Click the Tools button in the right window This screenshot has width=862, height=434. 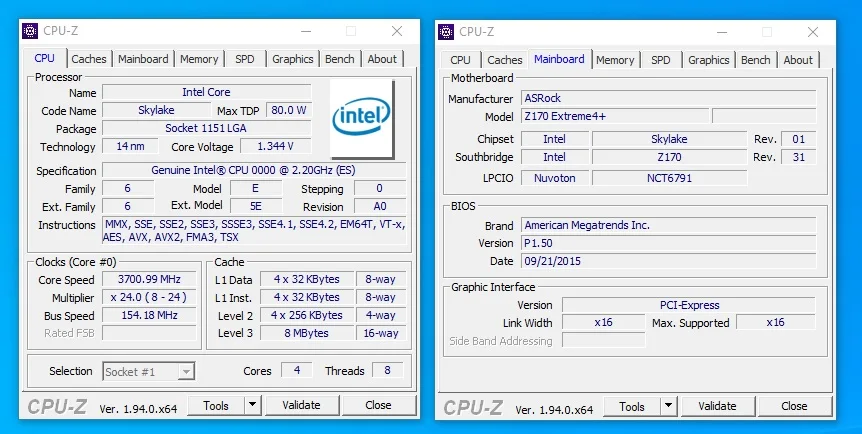632,406
